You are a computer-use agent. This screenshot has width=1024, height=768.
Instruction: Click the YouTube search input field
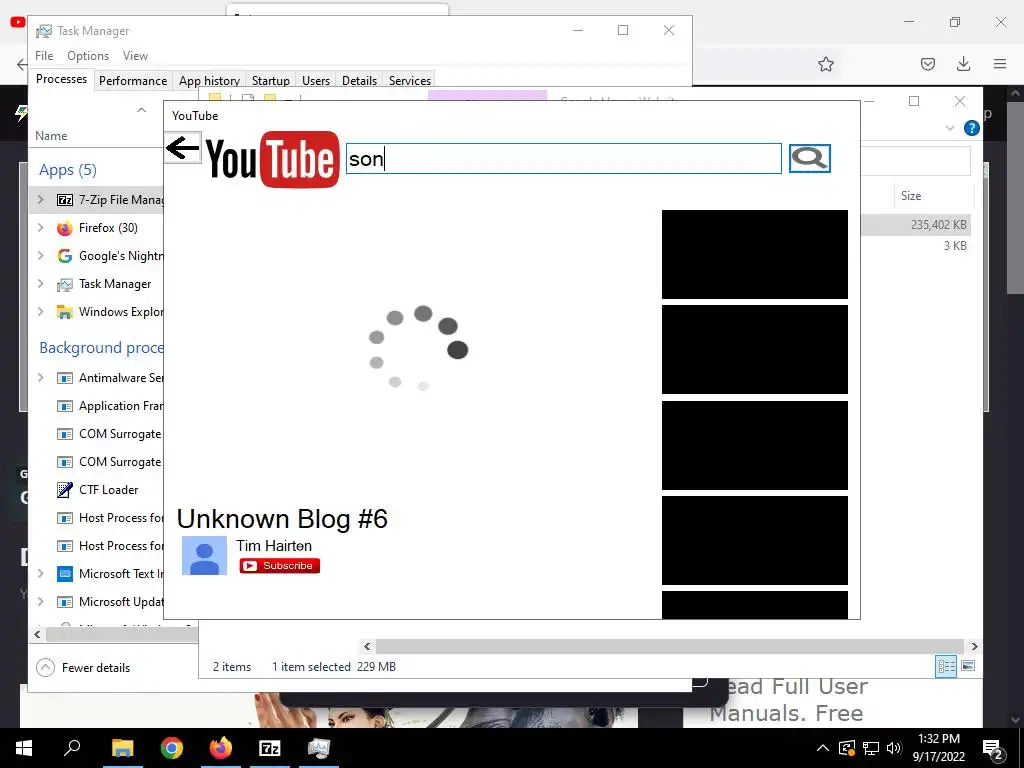coord(564,159)
